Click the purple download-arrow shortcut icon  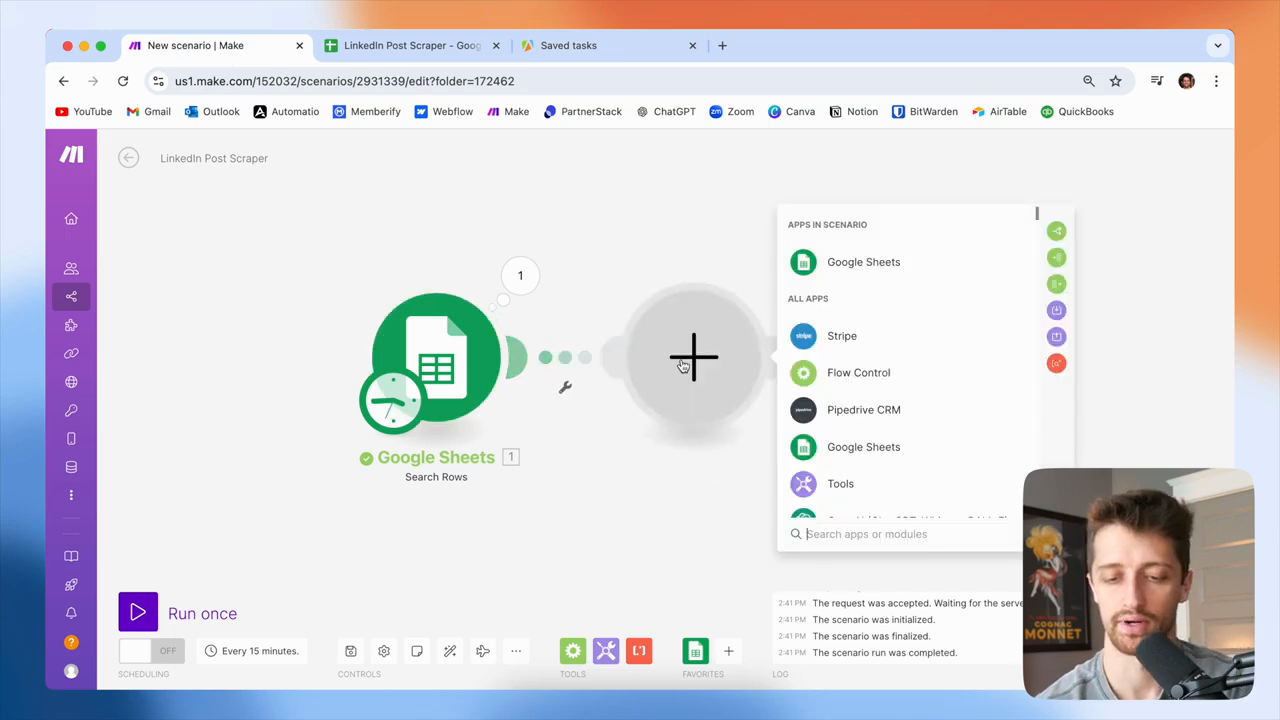click(1057, 310)
